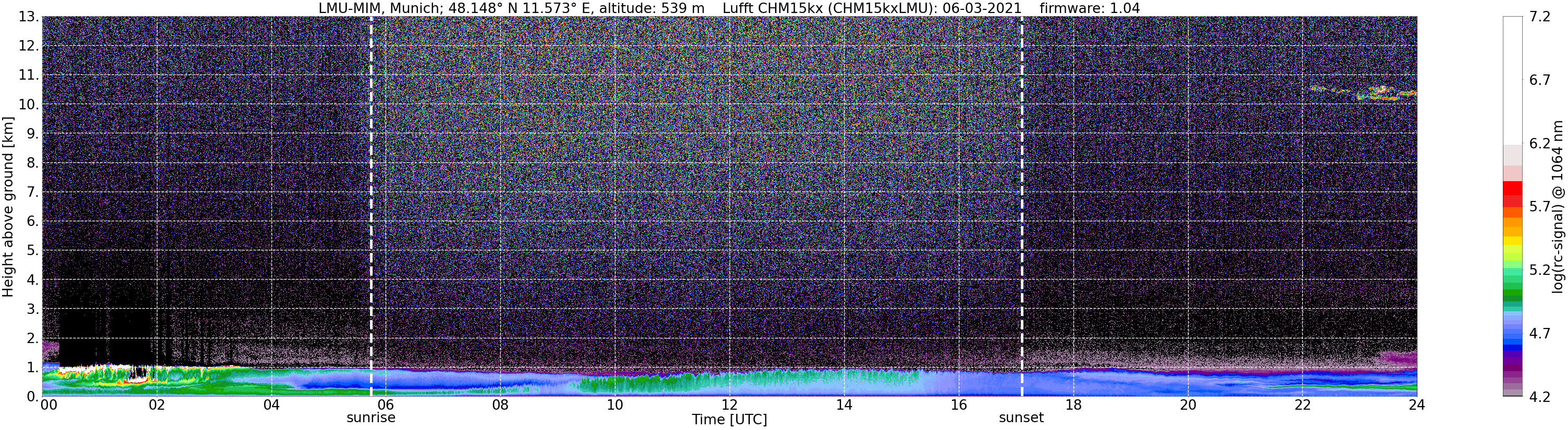Click the white top section of the colorbar
This screenshot has width=1568, height=430.
[1513, 80]
